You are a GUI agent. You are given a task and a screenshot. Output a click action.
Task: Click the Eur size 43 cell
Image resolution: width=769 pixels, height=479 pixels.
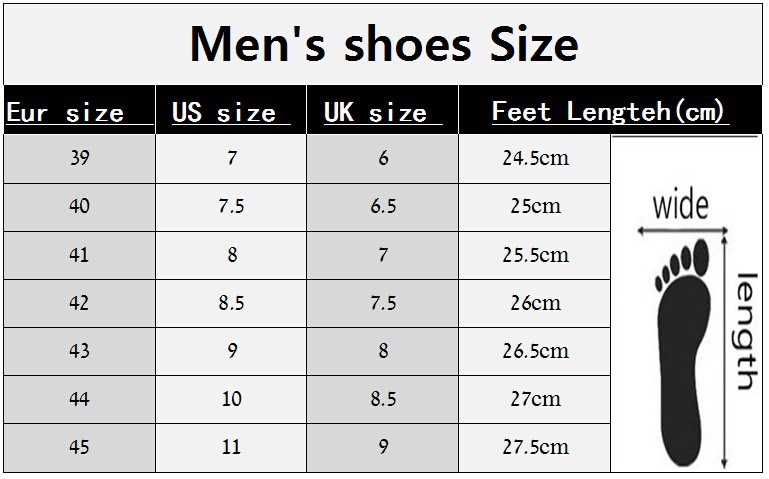pyautogui.click(x=80, y=351)
